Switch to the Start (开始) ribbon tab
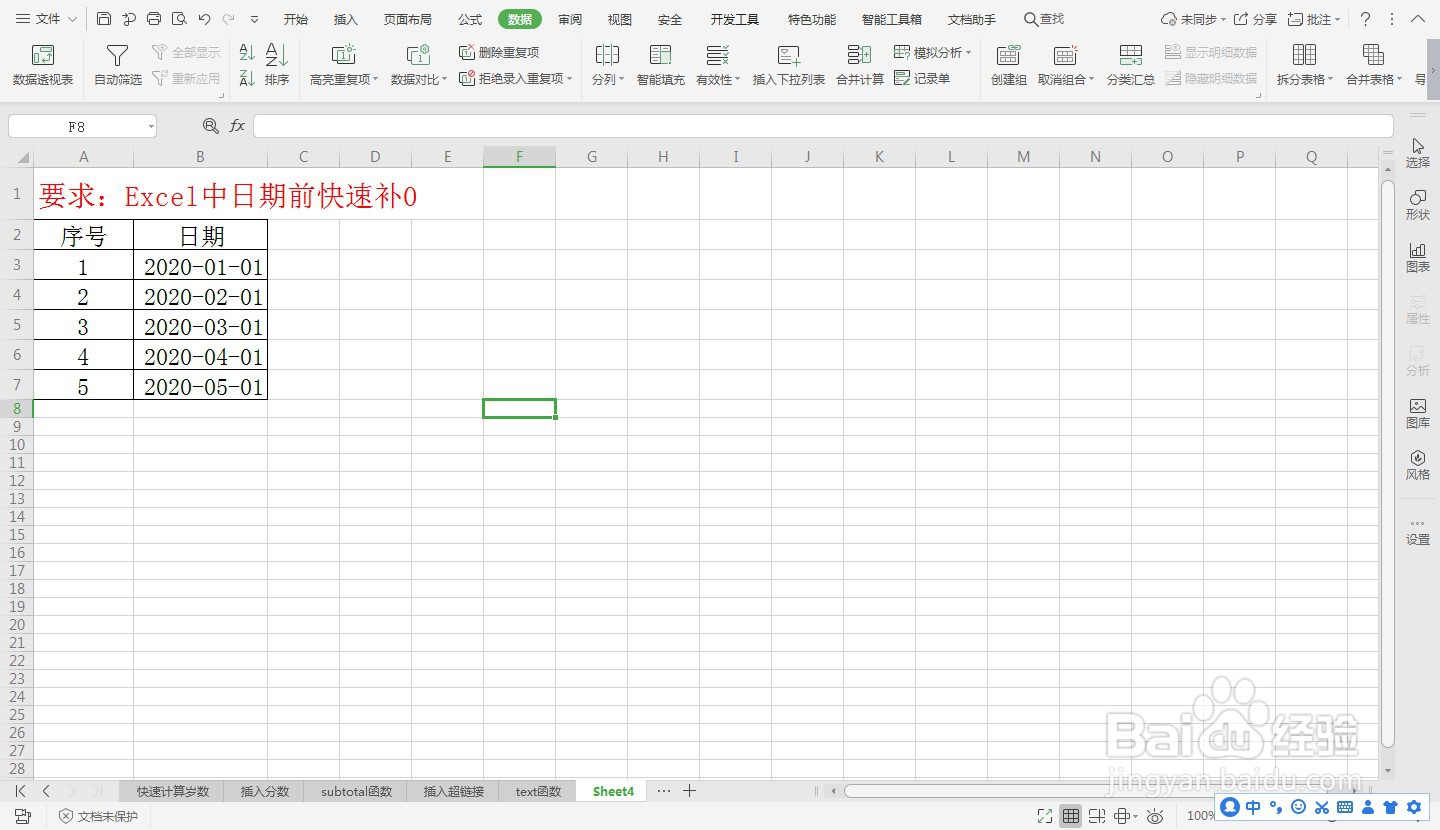The height and width of the screenshot is (830, 1440). coord(296,19)
